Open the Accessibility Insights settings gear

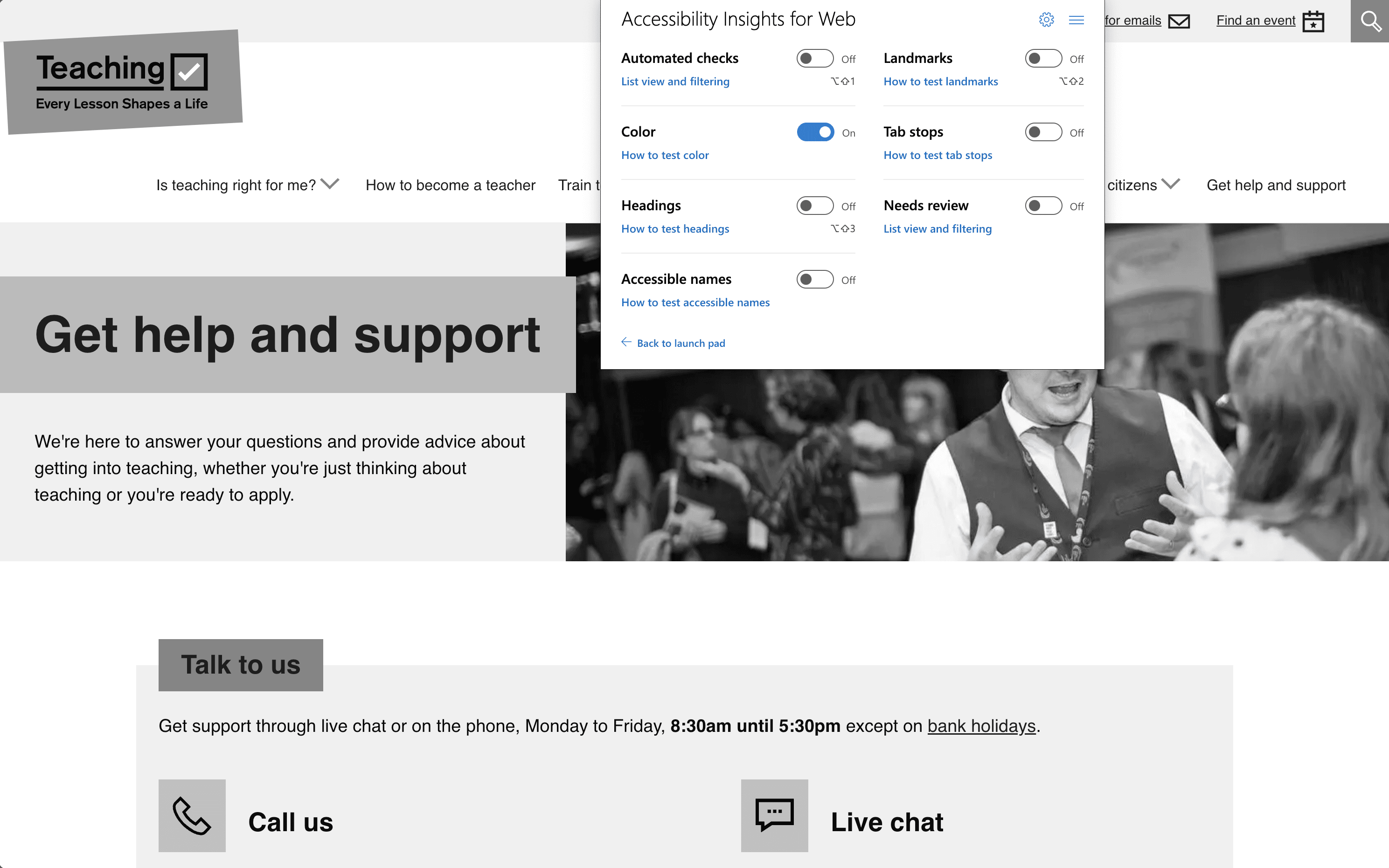pos(1046,20)
